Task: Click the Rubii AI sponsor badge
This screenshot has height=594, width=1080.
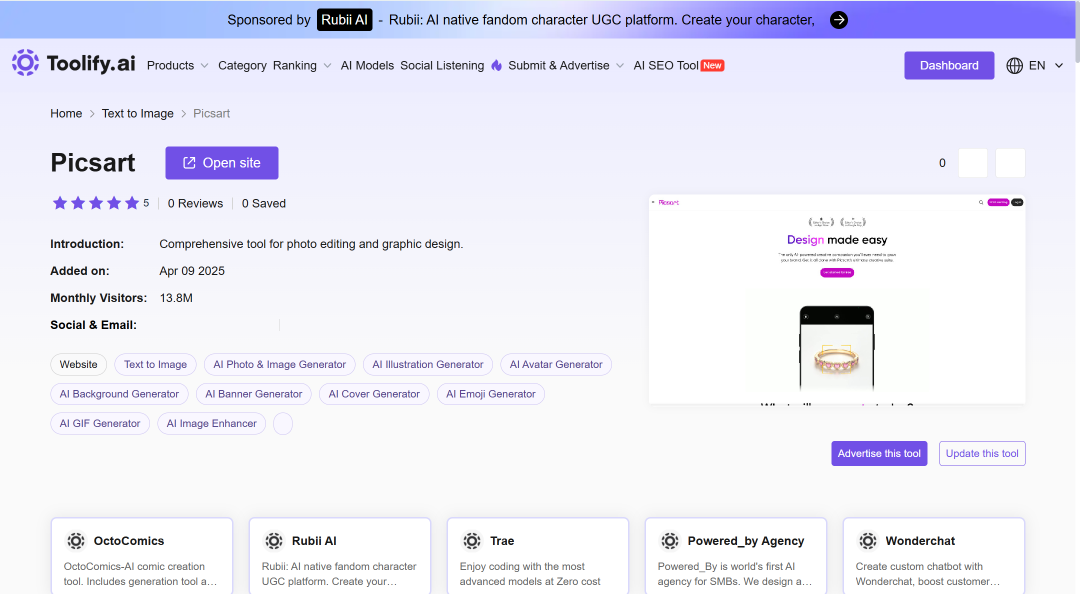Action: [x=344, y=20]
